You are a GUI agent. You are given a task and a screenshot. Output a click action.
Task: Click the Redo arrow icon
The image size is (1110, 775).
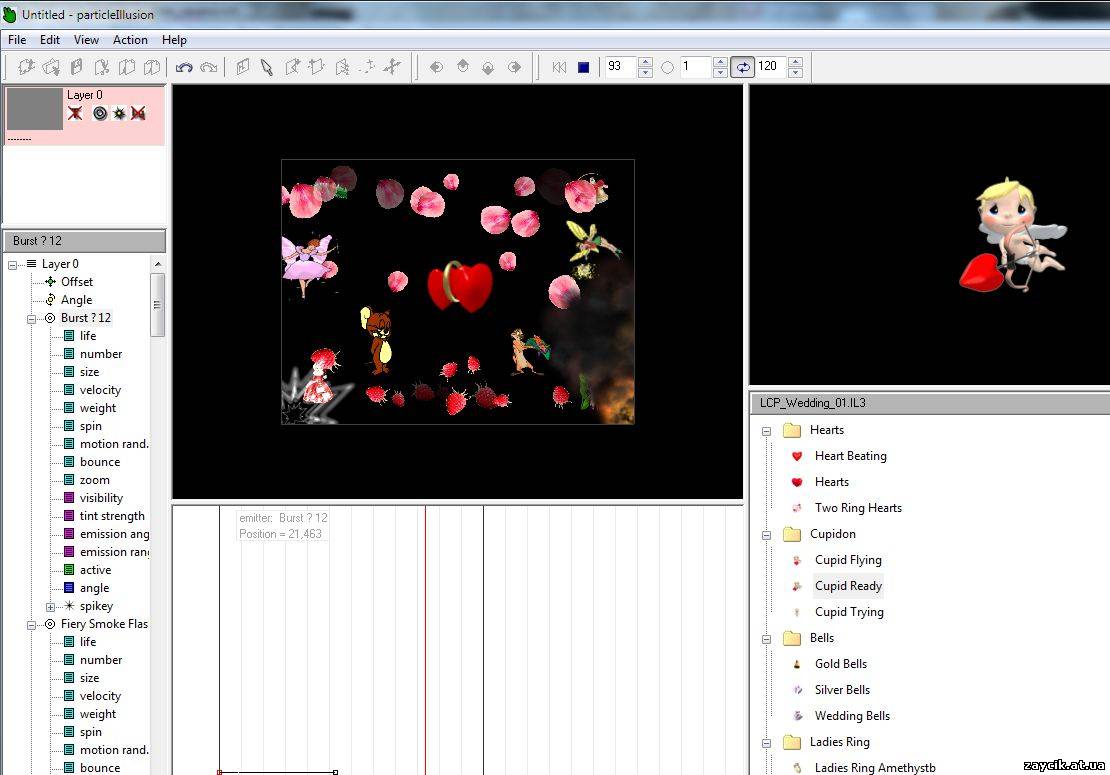point(209,67)
